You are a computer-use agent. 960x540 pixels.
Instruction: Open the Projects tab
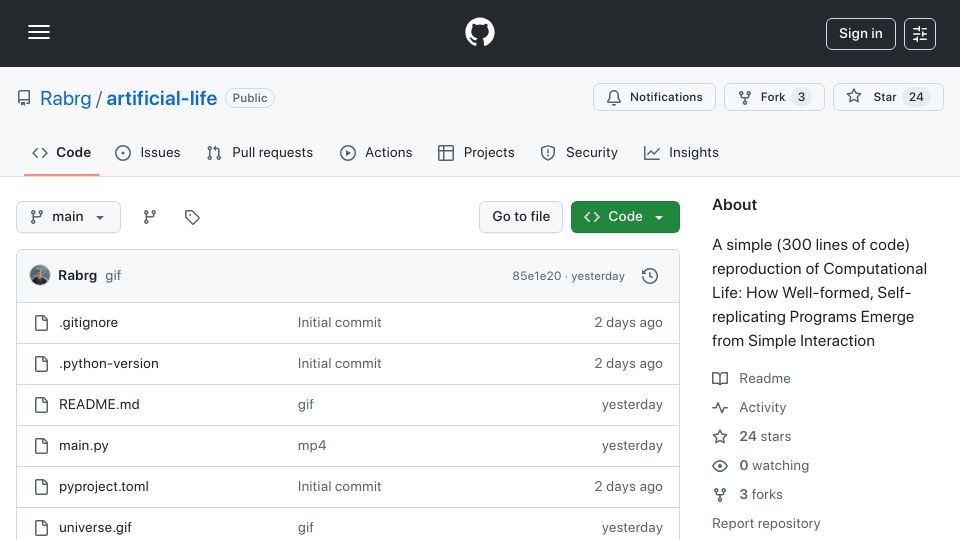coord(476,152)
